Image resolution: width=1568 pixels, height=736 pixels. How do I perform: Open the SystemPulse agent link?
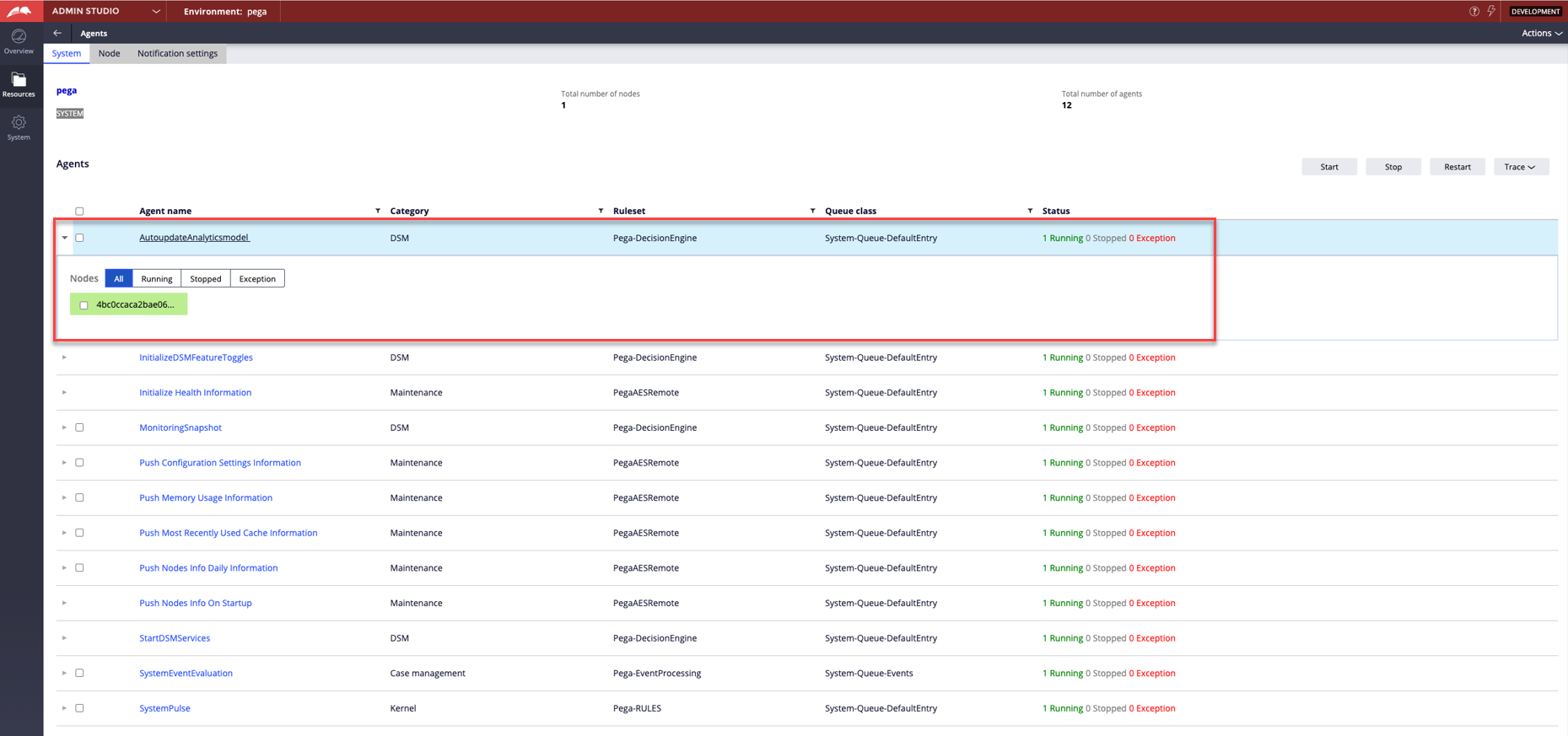(164, 708)
